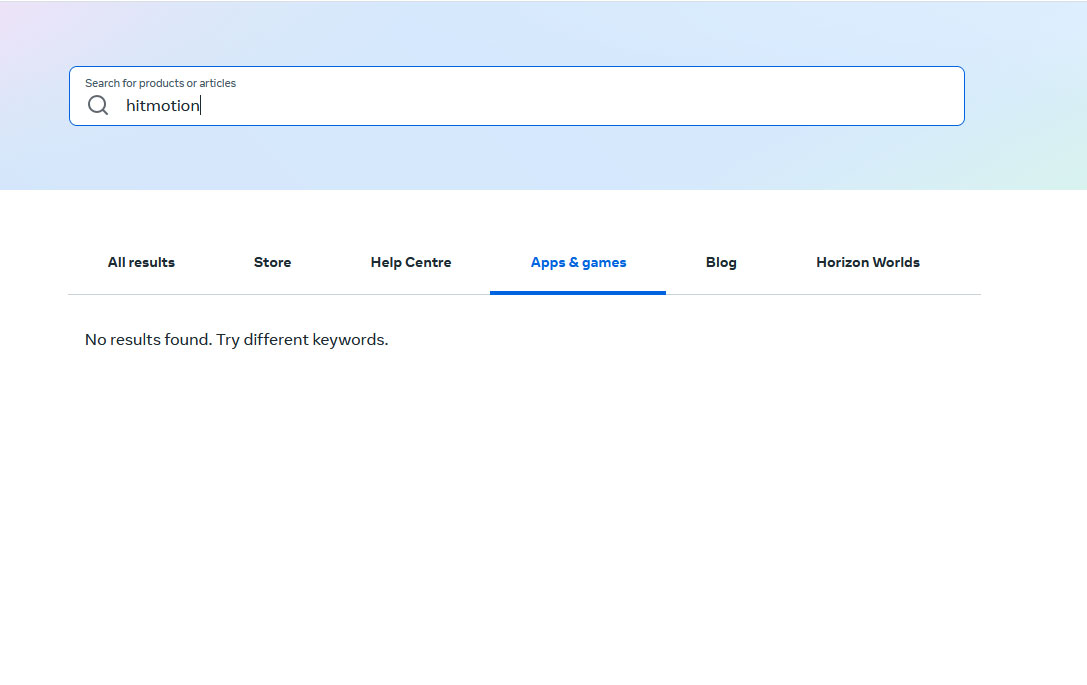Select the Help Centre tab
This screenshot has width=1087, height=685.
click(411, 263)
